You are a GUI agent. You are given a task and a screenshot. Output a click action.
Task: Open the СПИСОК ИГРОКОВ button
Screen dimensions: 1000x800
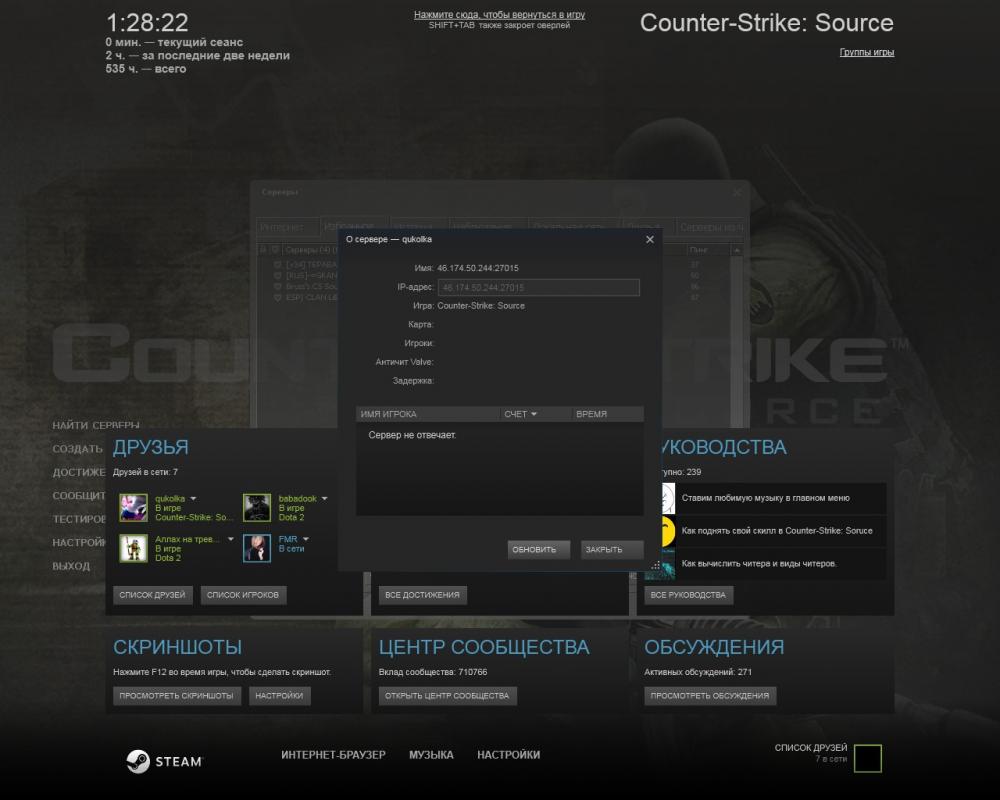click(243, 595)
